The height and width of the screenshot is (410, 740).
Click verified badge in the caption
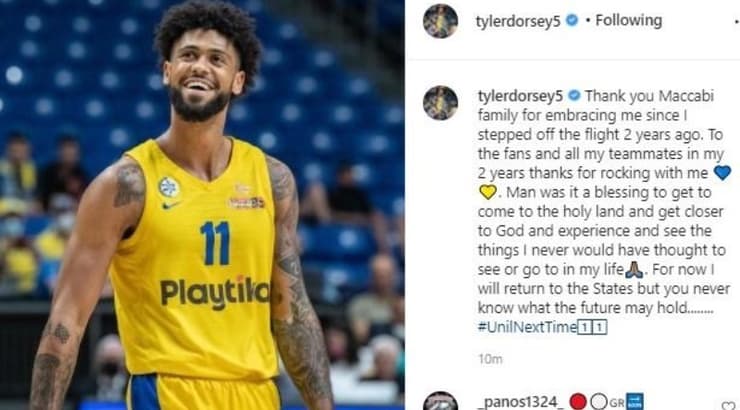pyautogui.click(x=574, y=95)
